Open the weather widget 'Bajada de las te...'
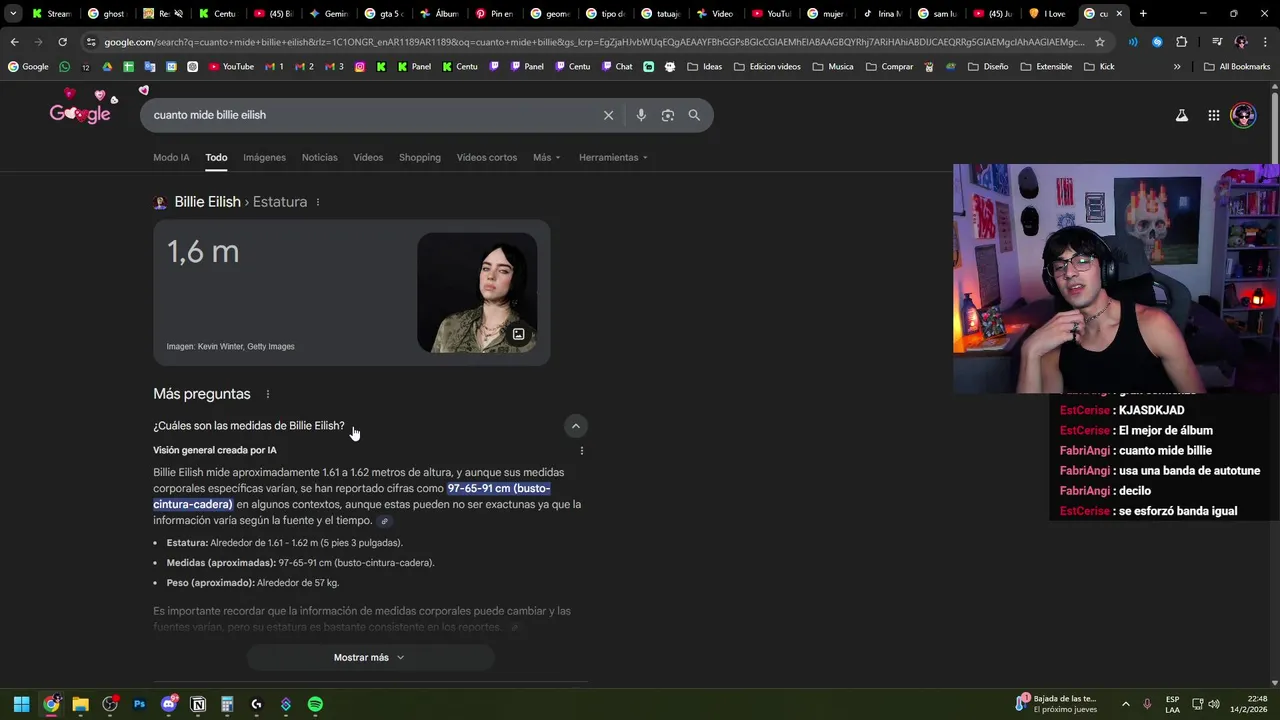The height and width of the screenshot is (720, 1280). [x=1057, y=704]
